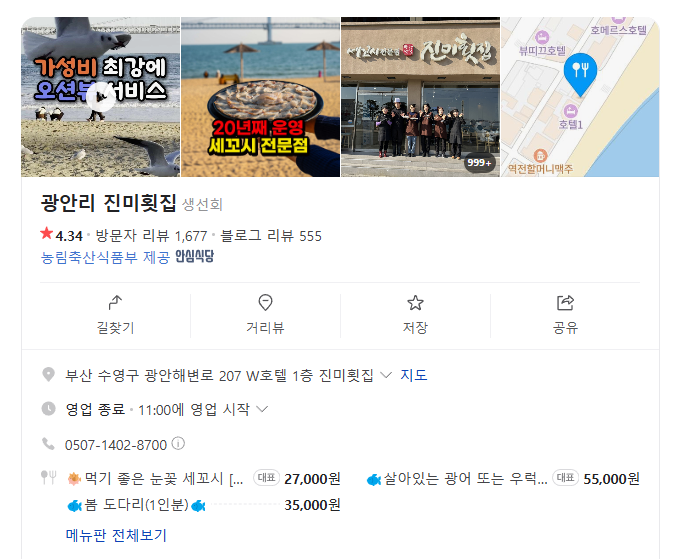Image resolution: width=679 pixels, height=559 pixels.
Task: Click the phone number info icon
Action: click(x=178, y=443)
